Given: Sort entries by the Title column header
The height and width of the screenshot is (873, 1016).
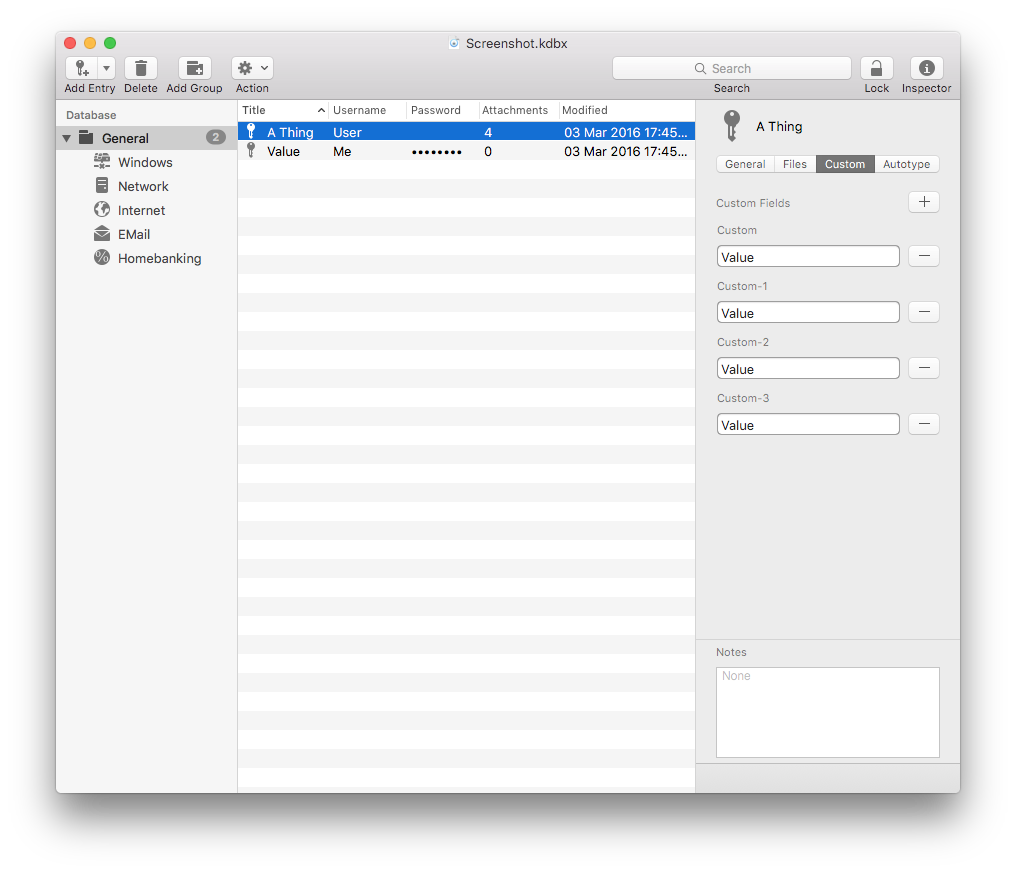Looking at the screenshot, I should point(278,110).
